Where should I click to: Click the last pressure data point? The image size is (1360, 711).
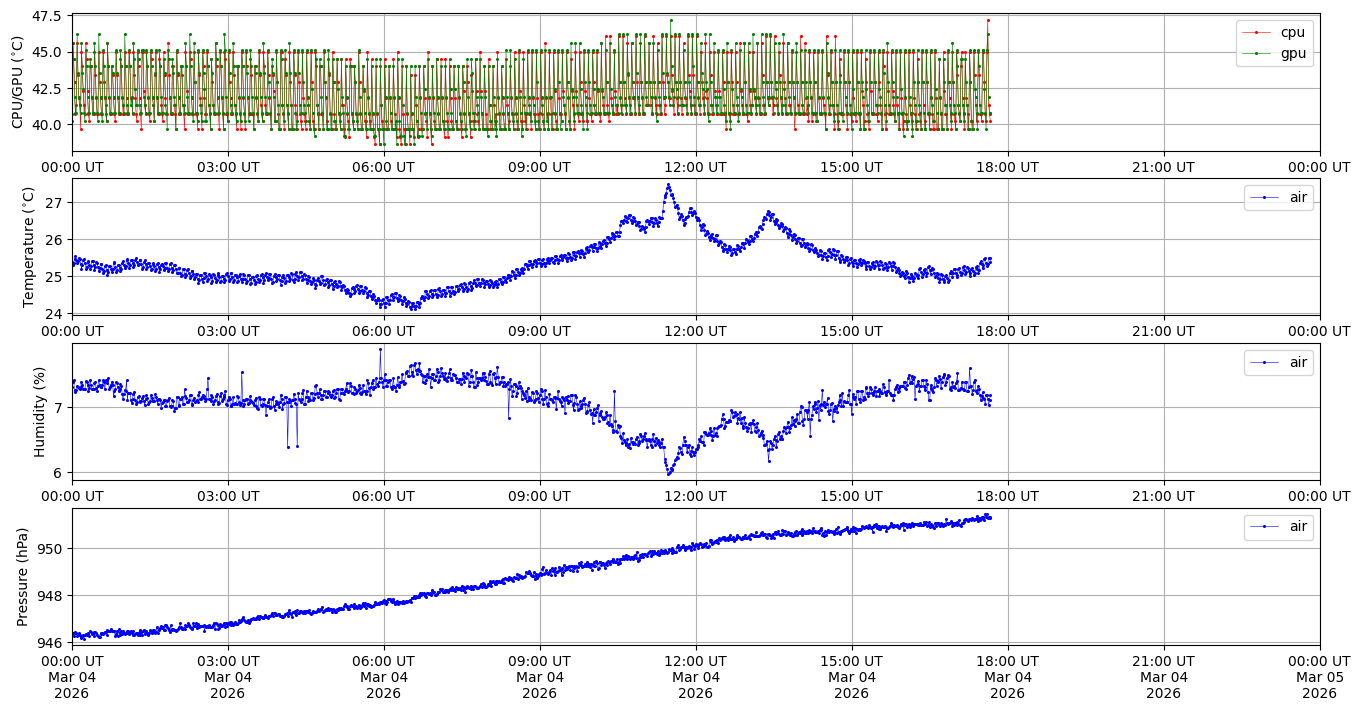click(x=989, y=516)
